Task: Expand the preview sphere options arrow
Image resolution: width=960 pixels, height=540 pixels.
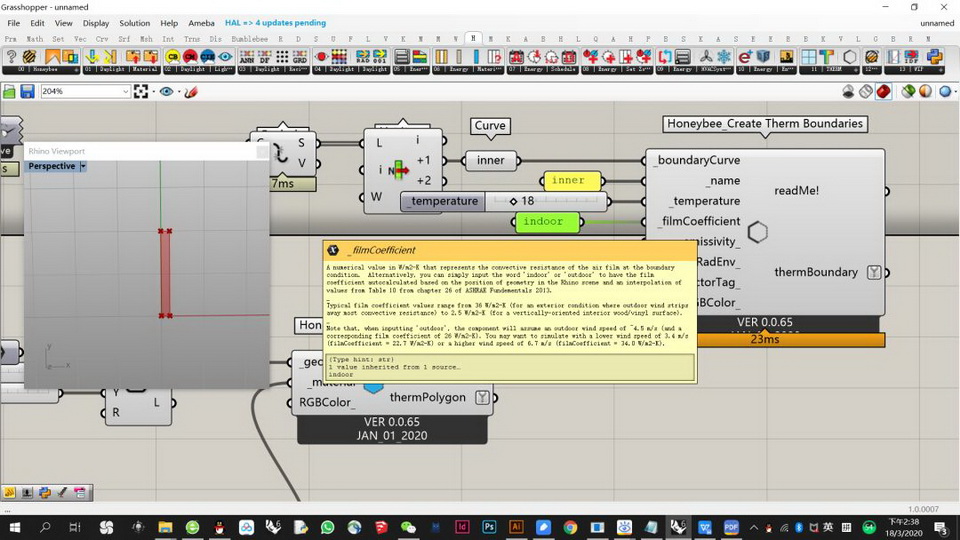Action: click(x=955, y=91)
